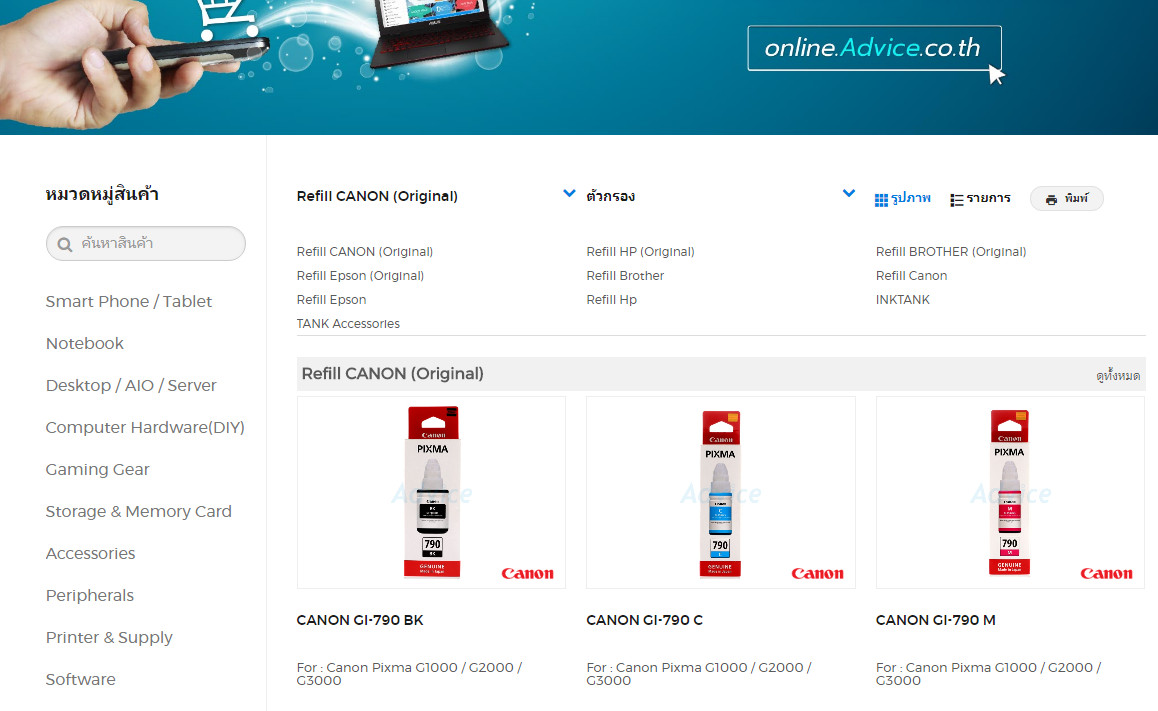Open the Gaming Gear category
The image size is (1158, 711).
tap(97, 470)
